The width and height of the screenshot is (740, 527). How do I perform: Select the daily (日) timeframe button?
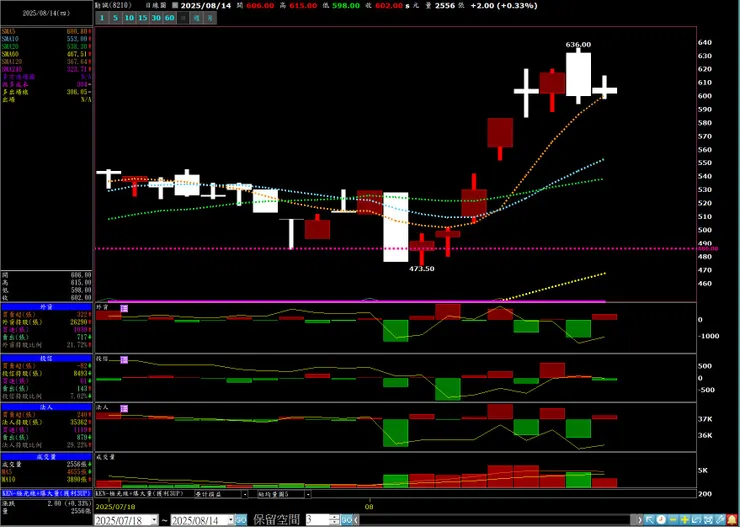point(183,18)
